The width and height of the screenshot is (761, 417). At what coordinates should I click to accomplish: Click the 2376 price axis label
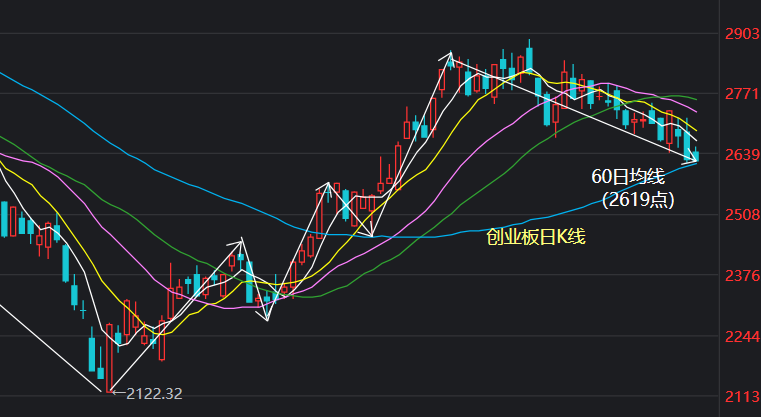coord(743,276)
